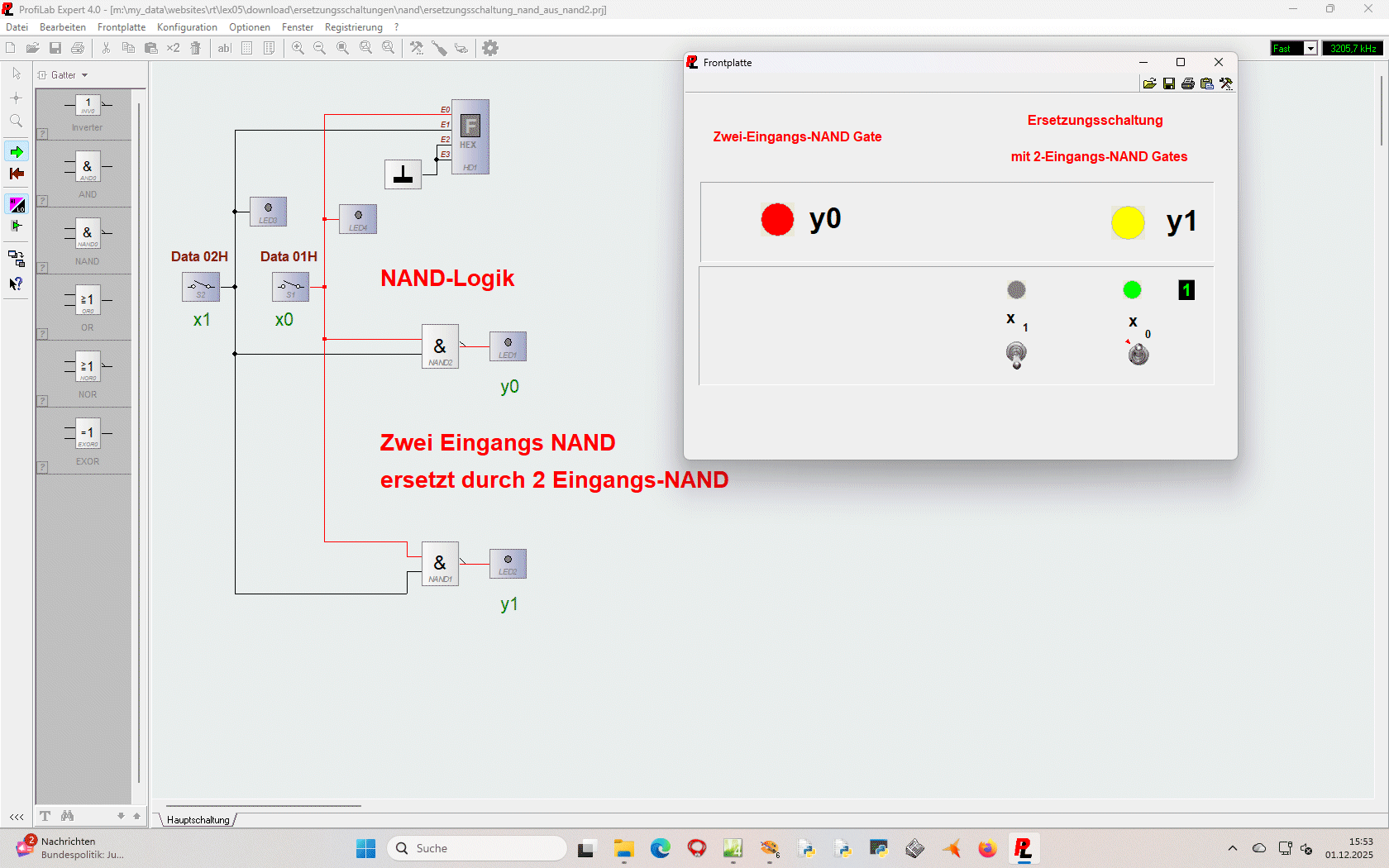Image resolution: width=1389 pixels, height=868 pixels.
Task: Toggle the S2 switch labeled Data 02H
Action: pos(201,287)
